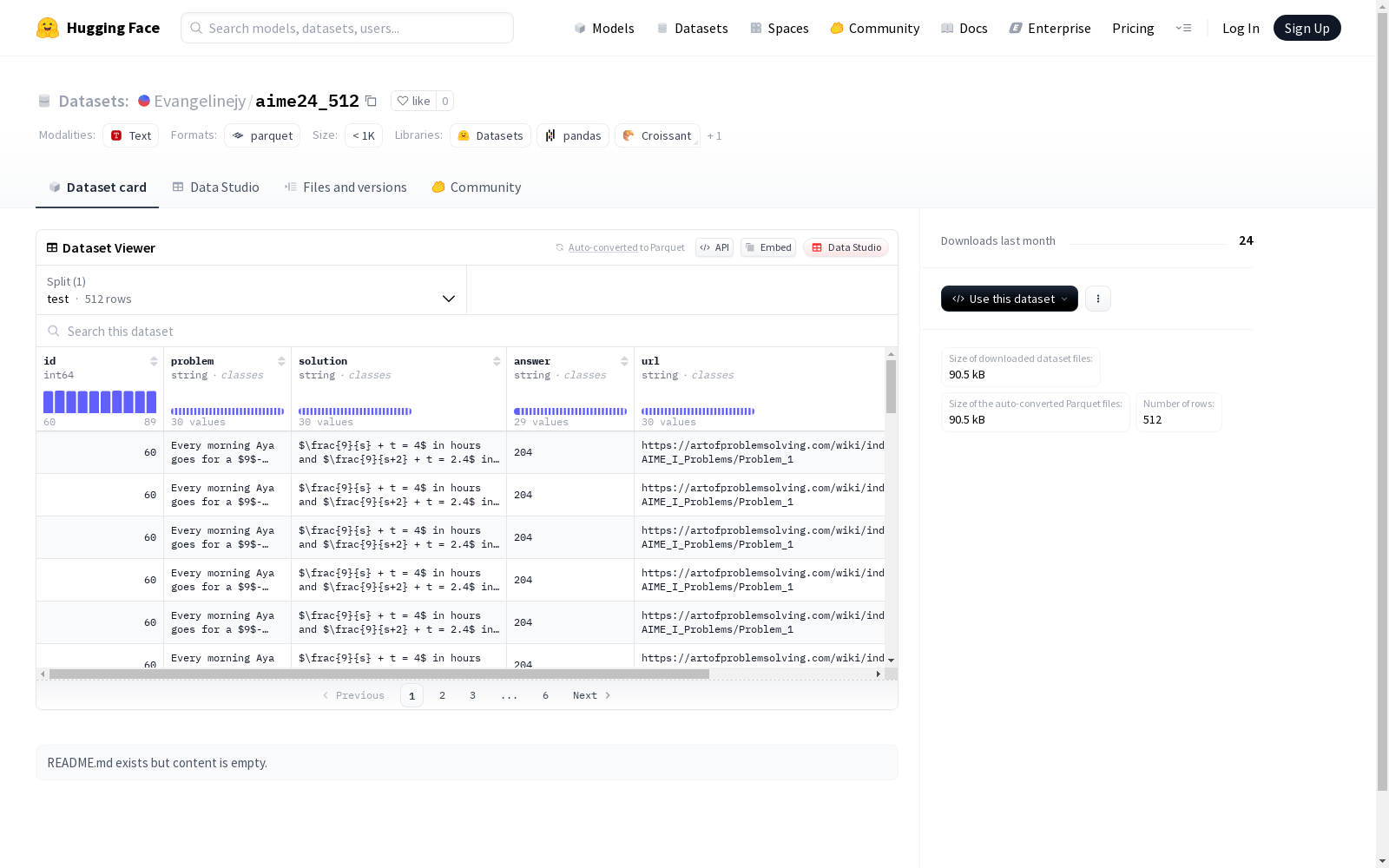This screenshot has width=1389, height=868.
Task: Switch to the Files and versions tab
Action: tap(346, 187)
